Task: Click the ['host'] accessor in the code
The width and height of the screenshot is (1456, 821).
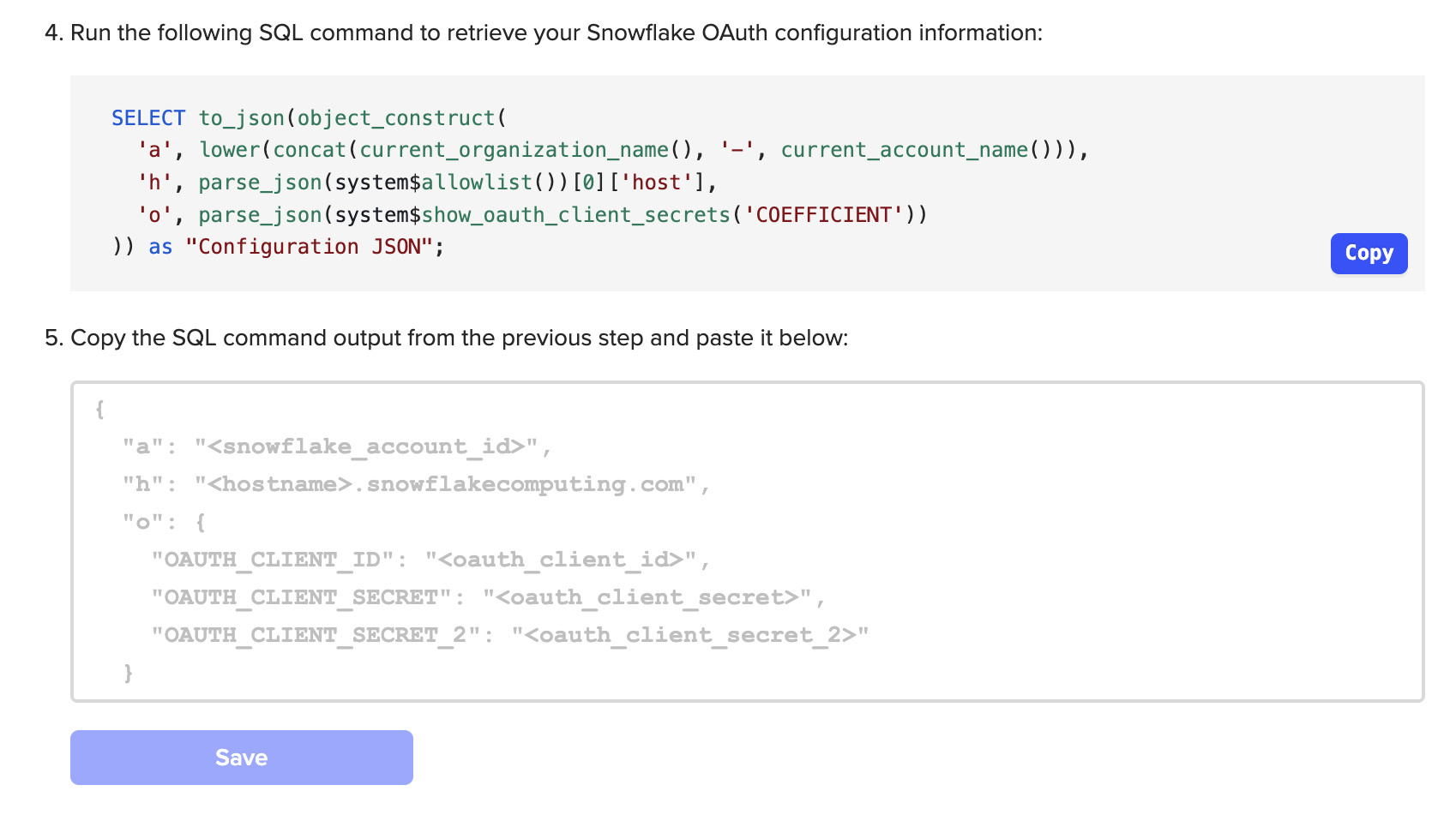Action: click(x=656, y=183)
